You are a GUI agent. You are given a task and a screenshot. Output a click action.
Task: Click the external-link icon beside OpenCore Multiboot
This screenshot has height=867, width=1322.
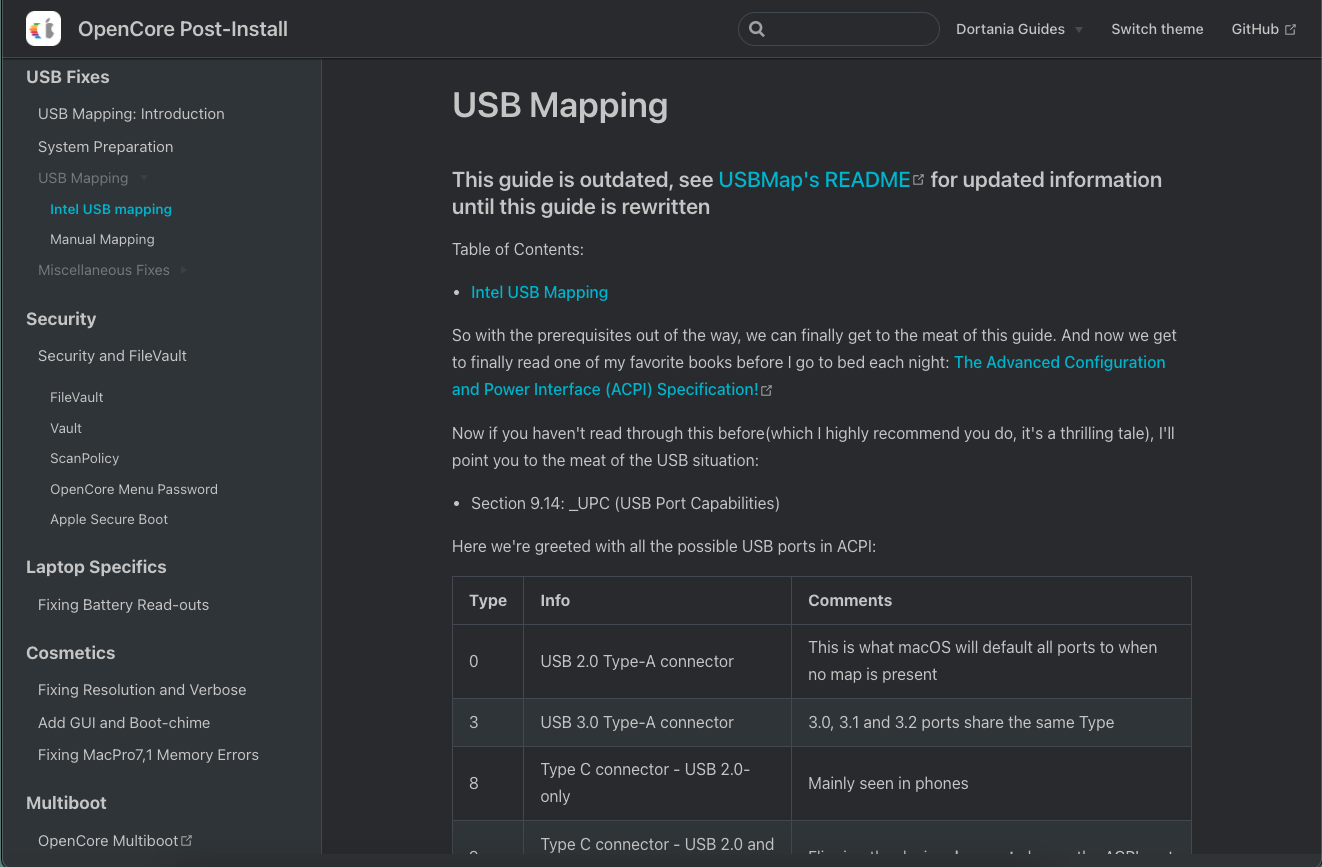186,840
